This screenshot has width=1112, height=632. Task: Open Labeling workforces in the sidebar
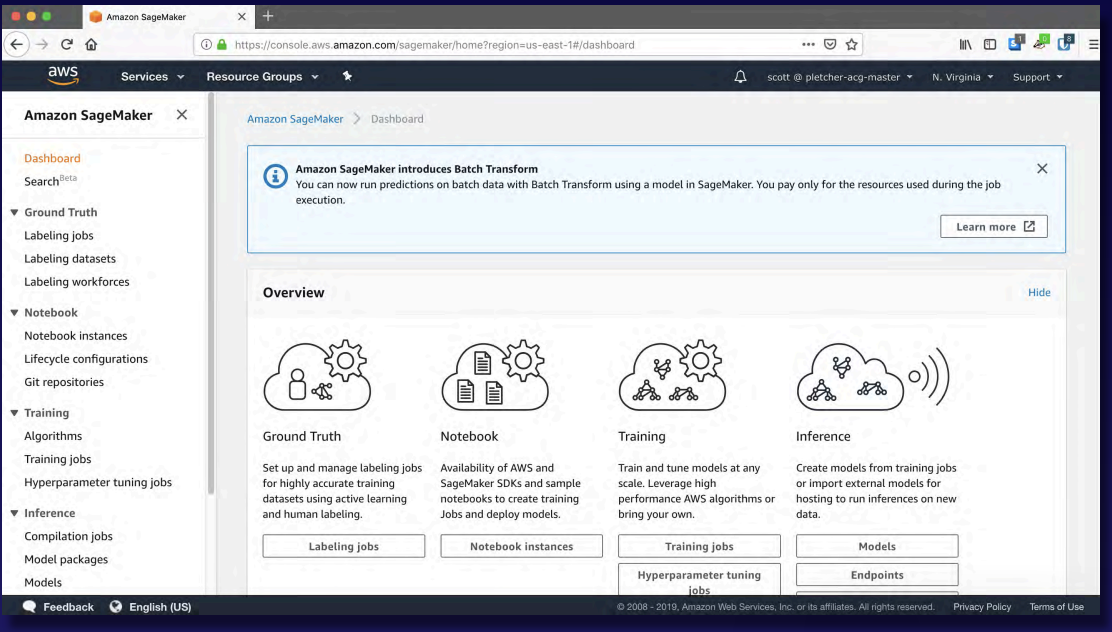tap(77, 282)
